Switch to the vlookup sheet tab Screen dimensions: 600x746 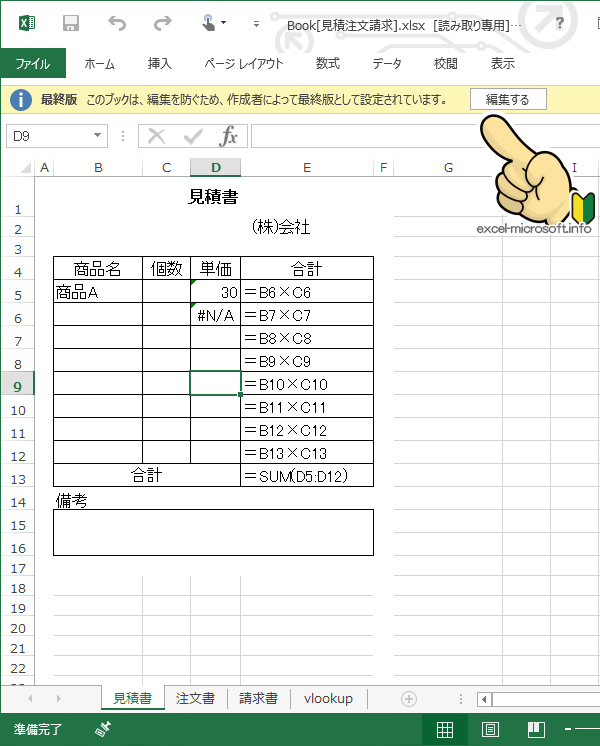click(328, 698)
